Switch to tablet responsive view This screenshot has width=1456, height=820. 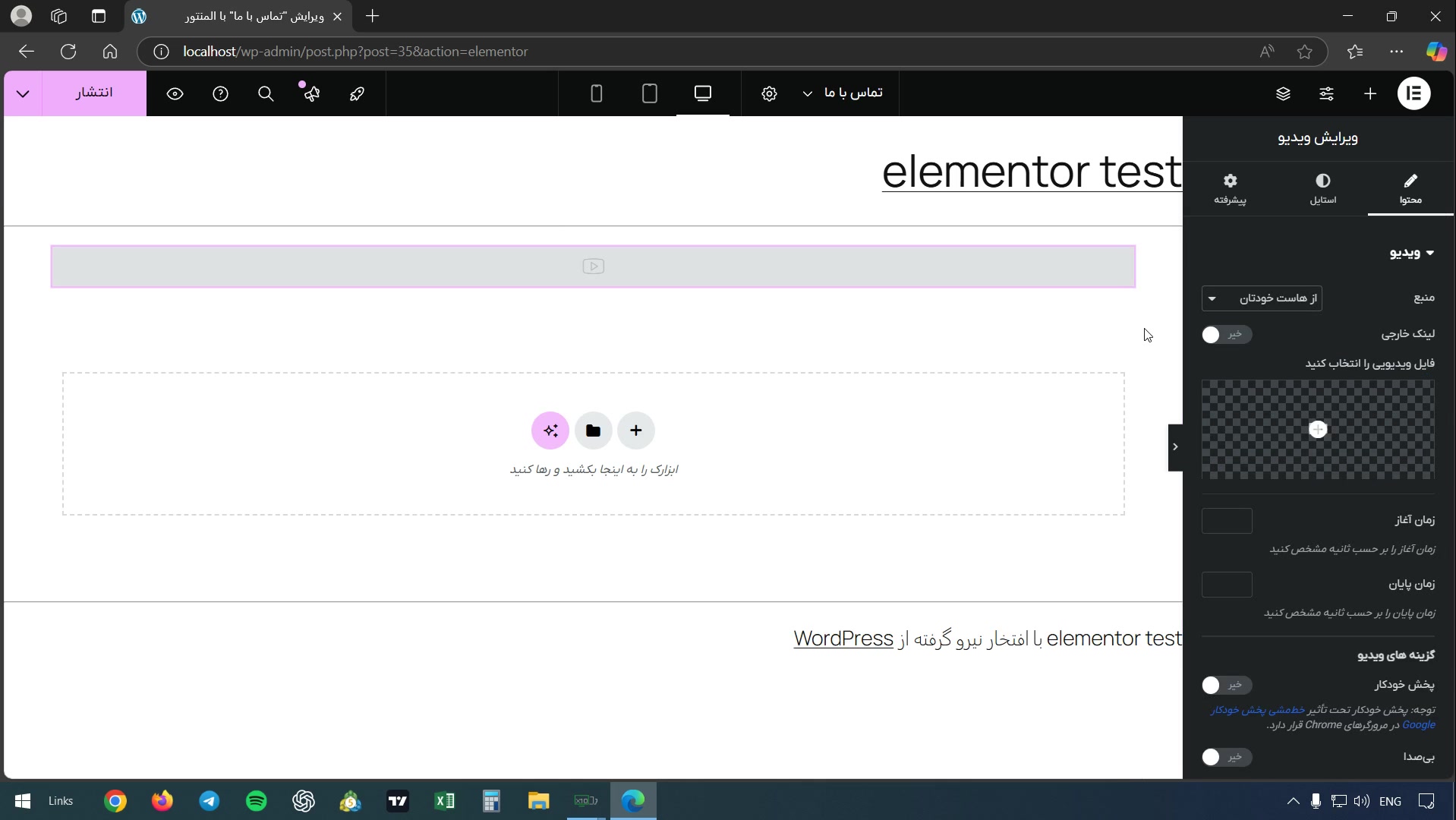click(x=650, y=93)
